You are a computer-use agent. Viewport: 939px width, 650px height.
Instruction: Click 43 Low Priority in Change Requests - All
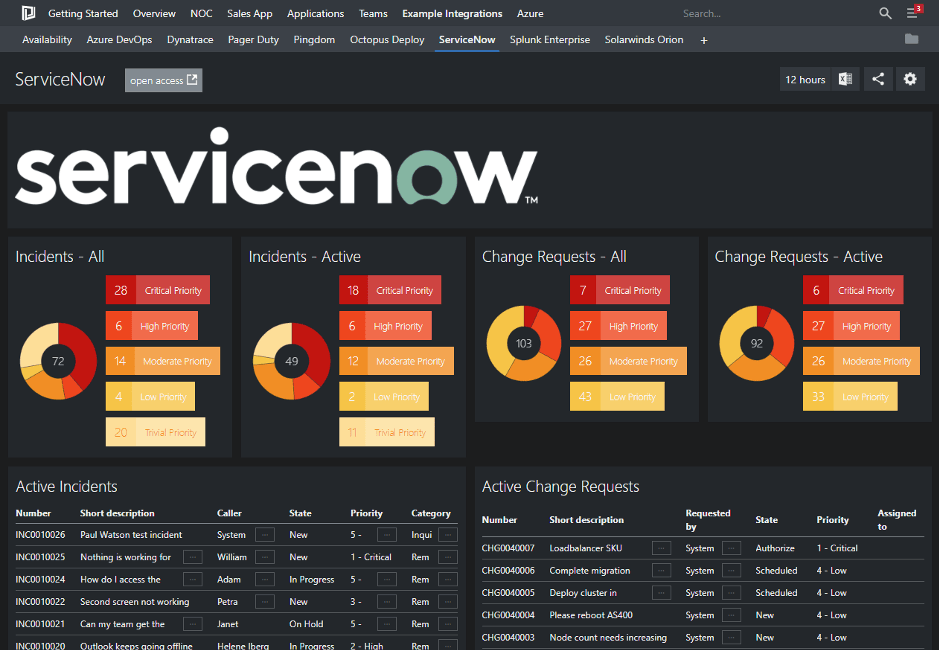tap(617, 397)
